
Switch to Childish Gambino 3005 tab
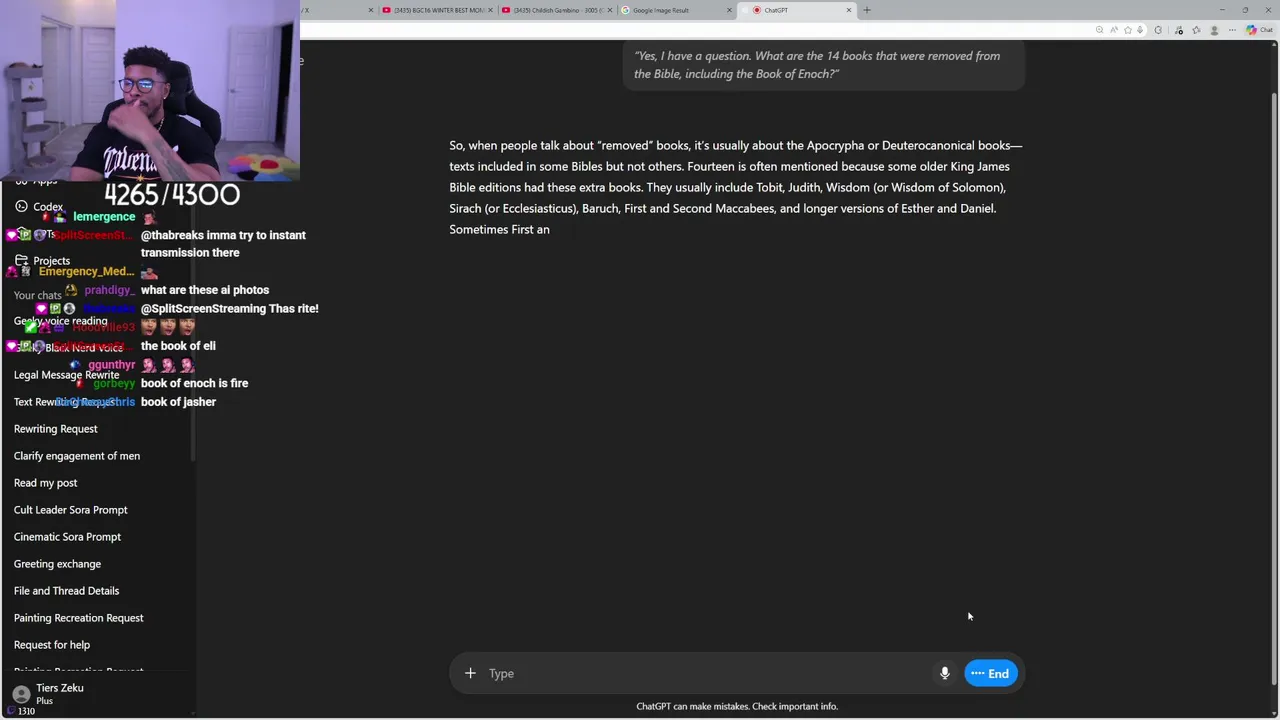click(555, 10)
